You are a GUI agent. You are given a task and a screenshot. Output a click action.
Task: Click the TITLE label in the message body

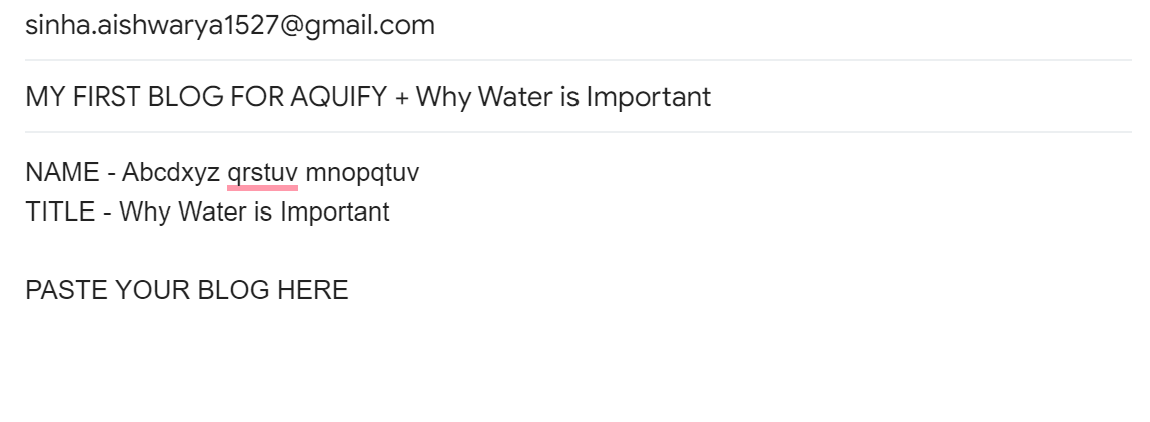pyautogui.click(x=60, y=212)
